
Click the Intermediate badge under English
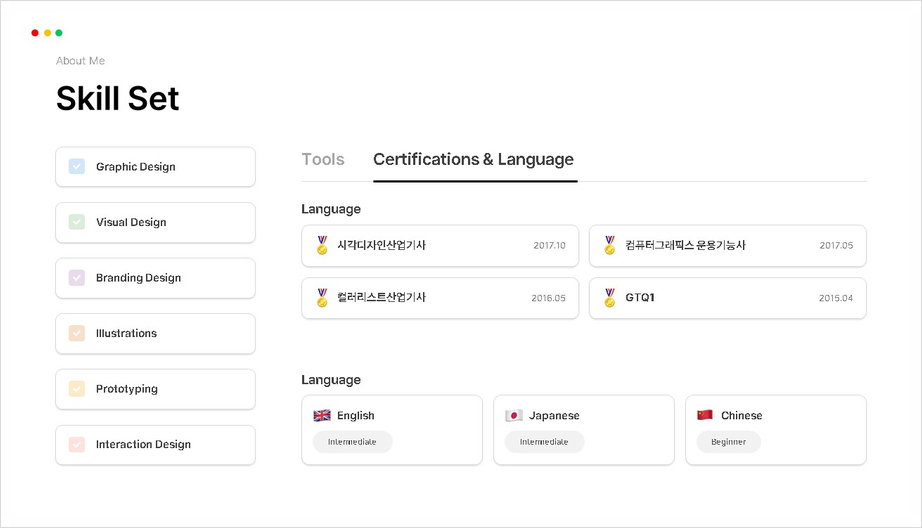[352, 442]
